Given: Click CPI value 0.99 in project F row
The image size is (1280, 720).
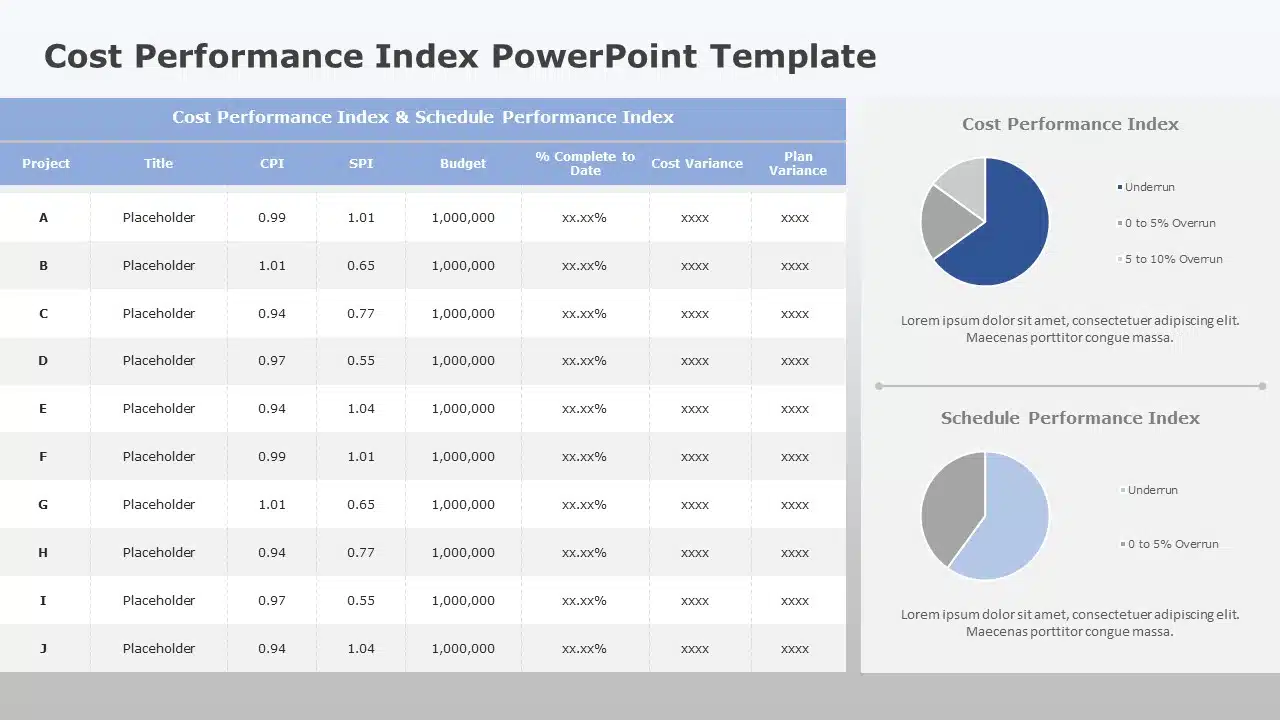Looking at the screenshot, I should click(x=272, y=456).
